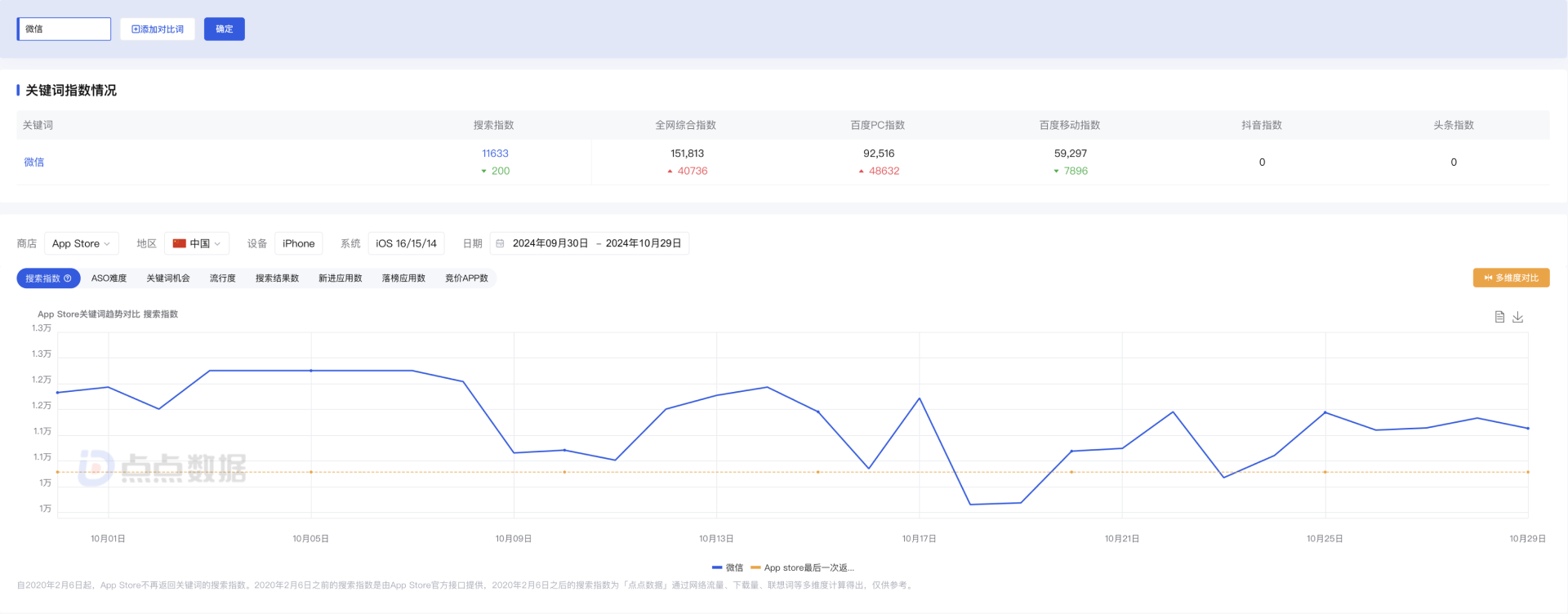Click the 151,813 全网综合指数 value
This screenshot has height=614, width=1568.
688,153
